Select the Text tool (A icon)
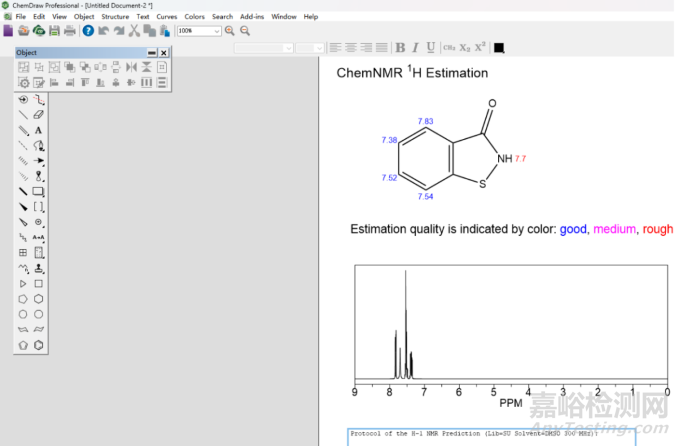Viewport: 680px width, 446px height. coord(39,130)
